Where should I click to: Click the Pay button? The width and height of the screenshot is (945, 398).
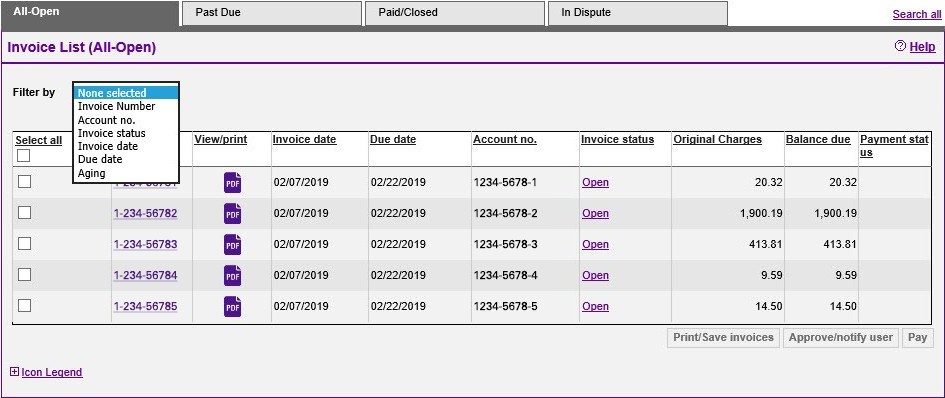917,338
